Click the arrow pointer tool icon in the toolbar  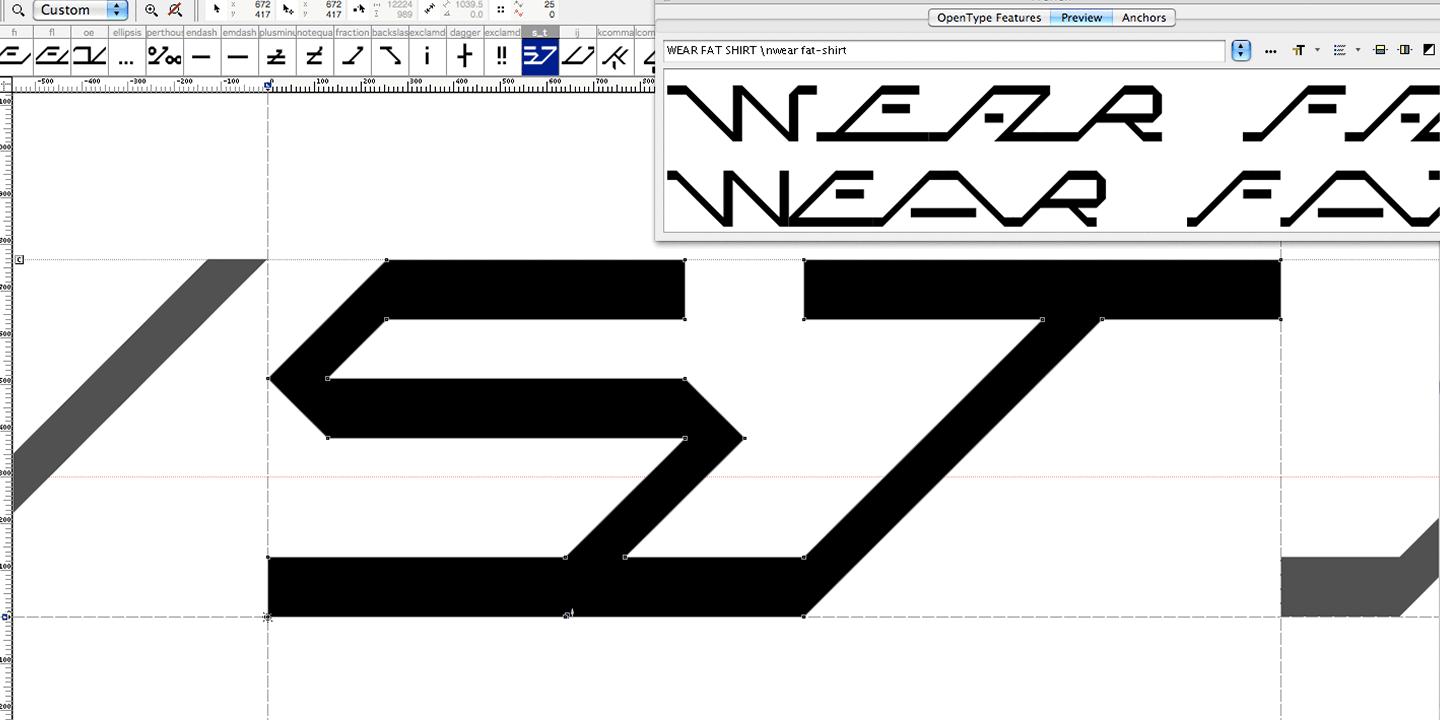pos(215,10)
